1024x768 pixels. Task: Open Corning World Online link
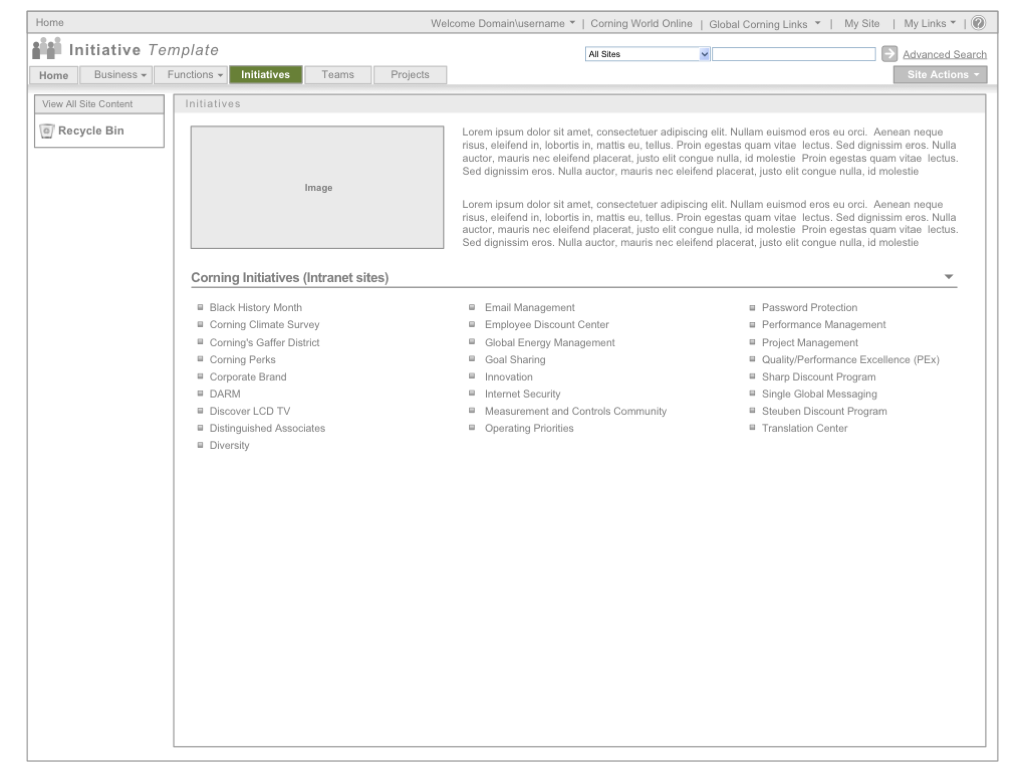[641, 24]
